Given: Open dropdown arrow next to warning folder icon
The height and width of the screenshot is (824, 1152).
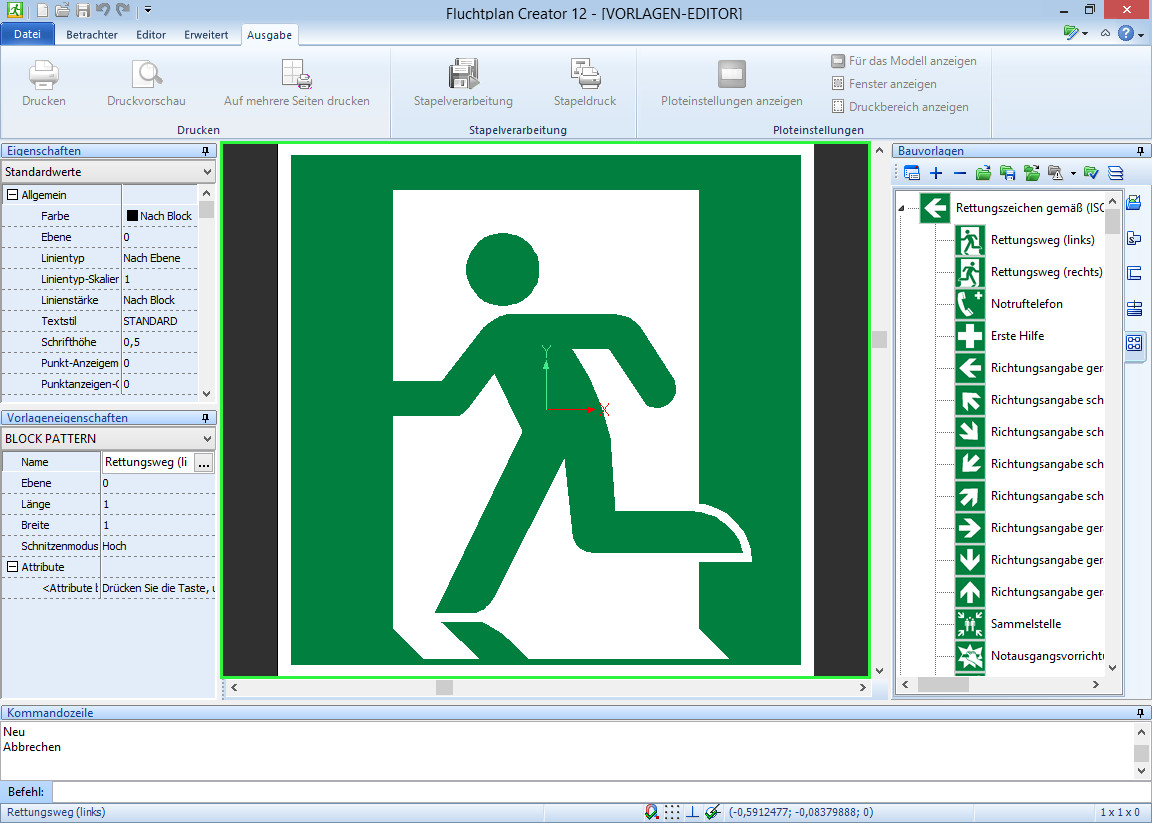Looking at the screenshot, I should [x=1073, y=174].
